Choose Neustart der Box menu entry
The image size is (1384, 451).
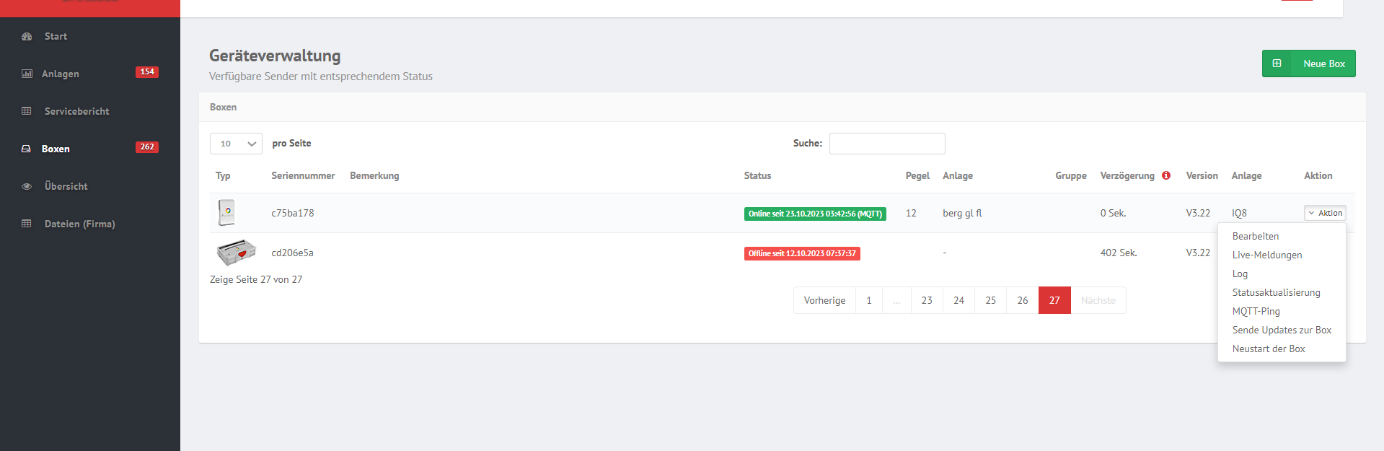tap(1268, 349)
